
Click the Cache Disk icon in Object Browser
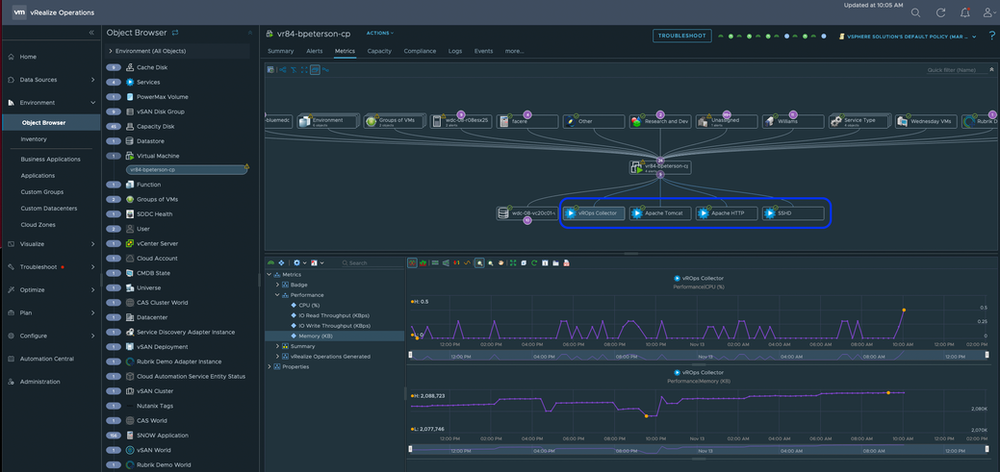pos(130,67)
